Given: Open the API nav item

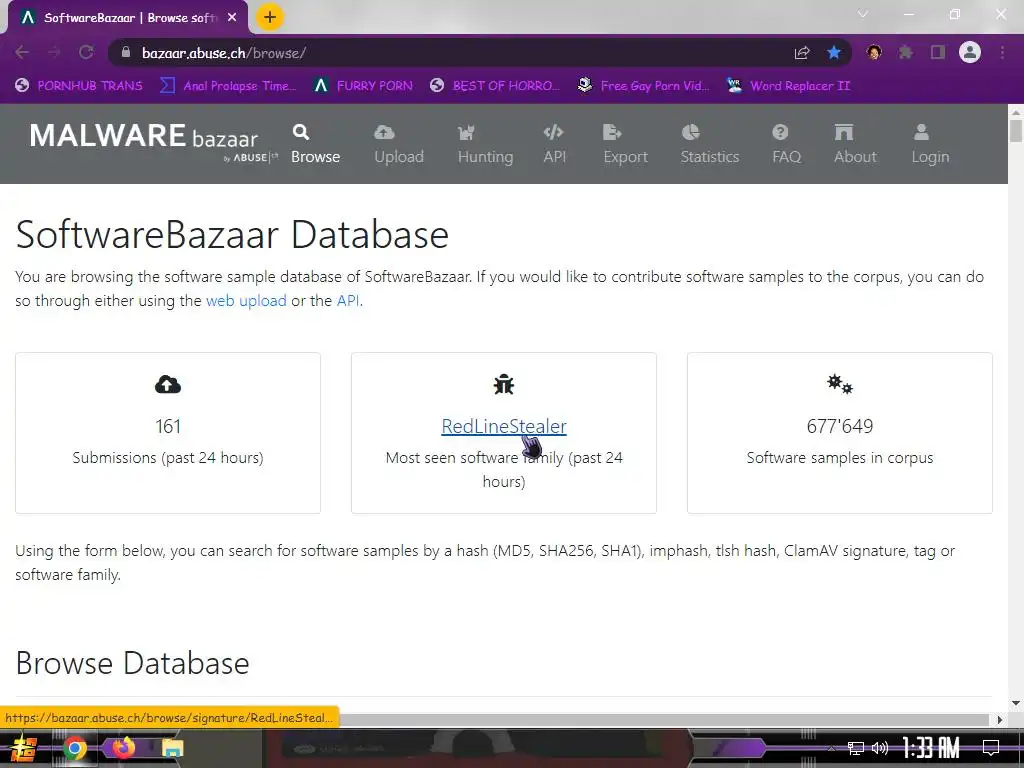Looking at the screenshot, I should 554,144.
